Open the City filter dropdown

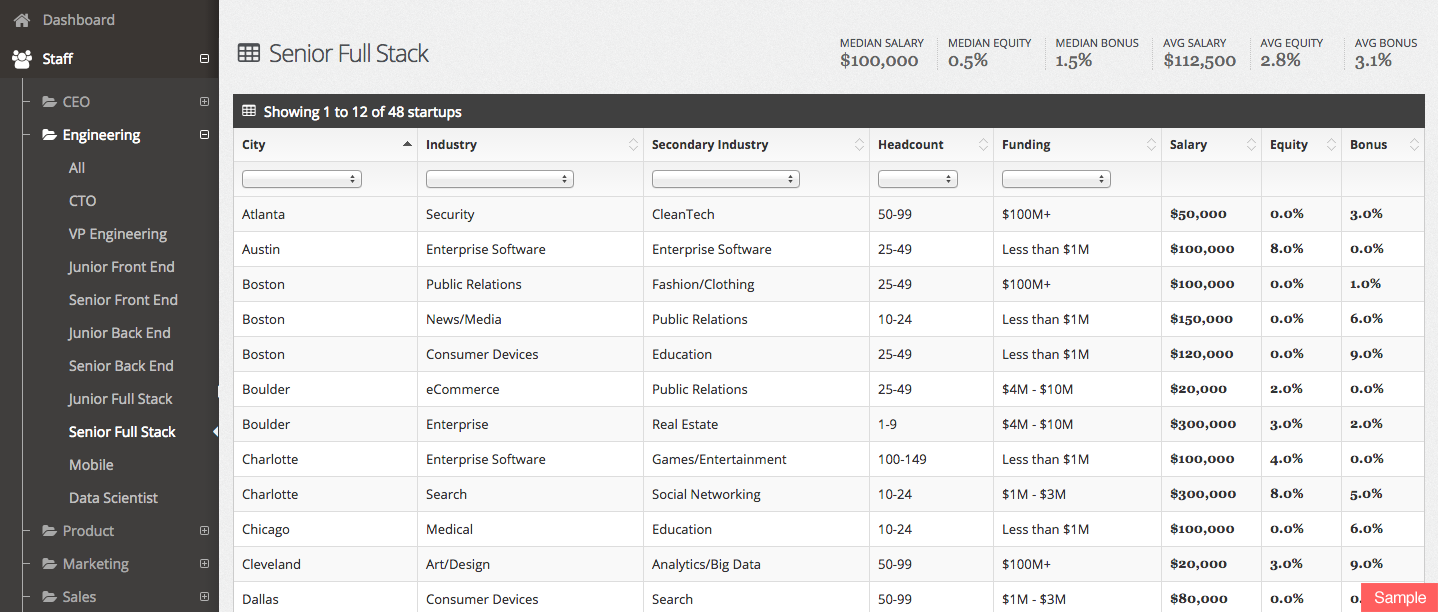pyautogui.click(x=302, y=179)
